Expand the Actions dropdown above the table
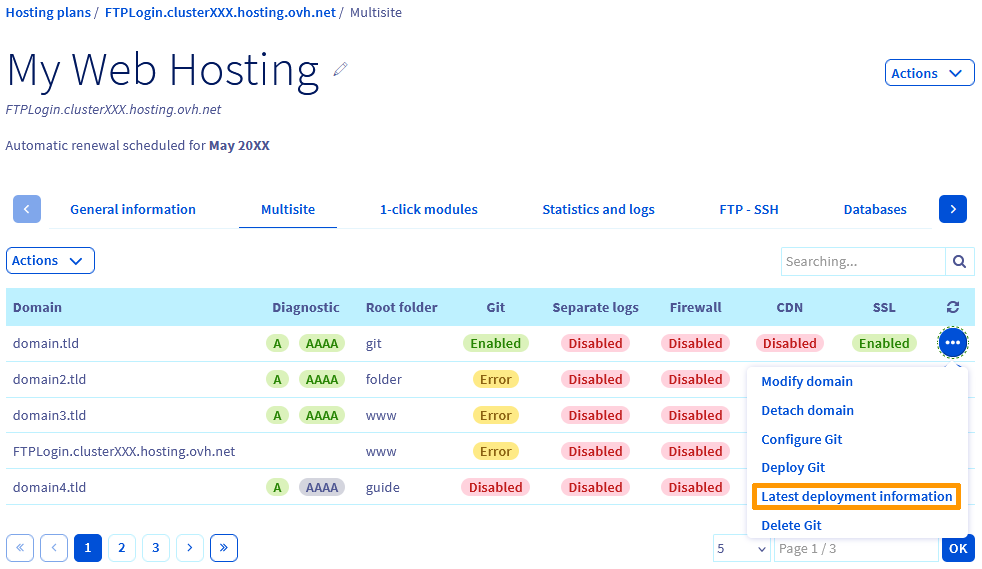The image size is (982, 569). 50,261
